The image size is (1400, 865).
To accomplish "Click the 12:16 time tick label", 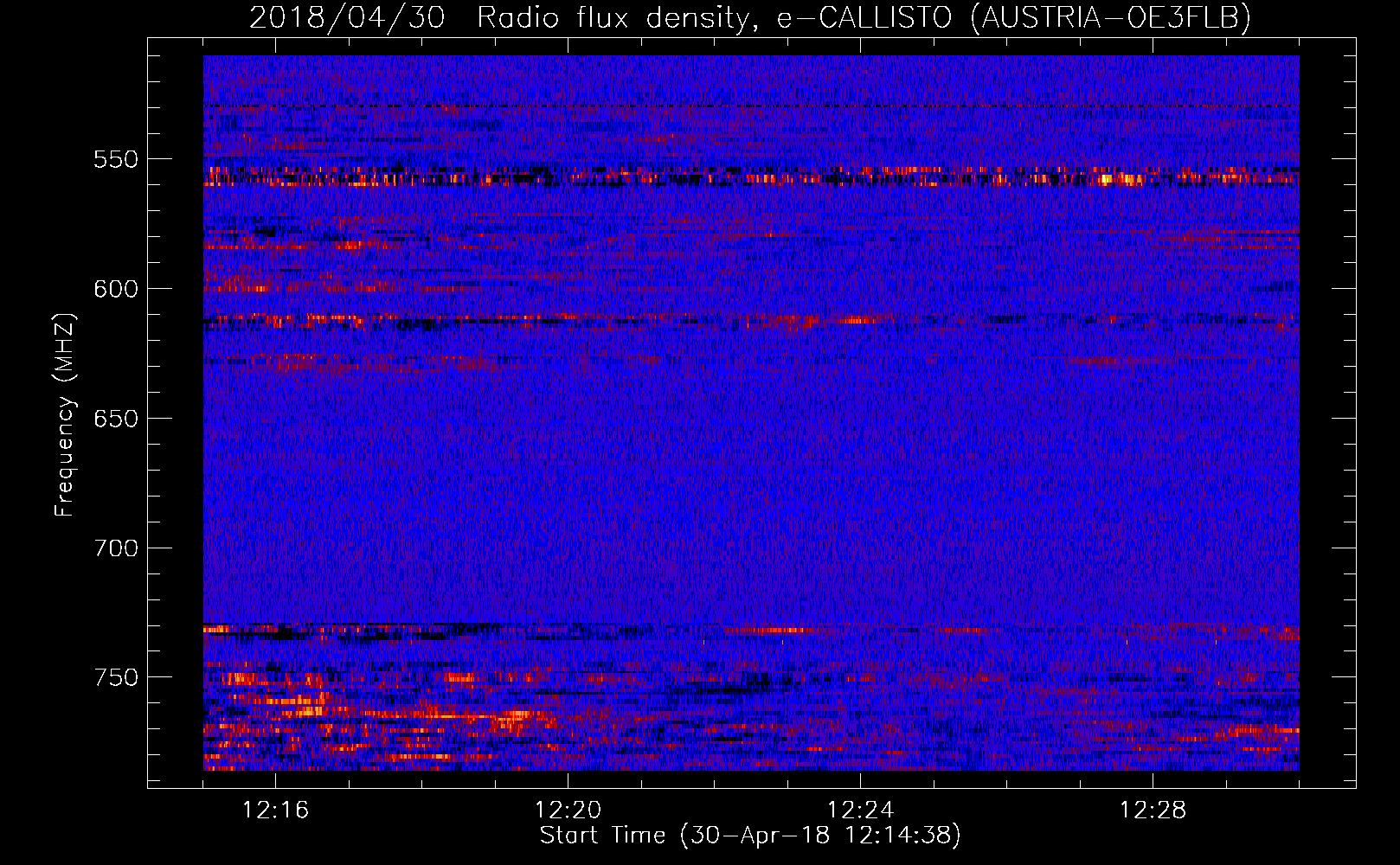I will (275, 811).
